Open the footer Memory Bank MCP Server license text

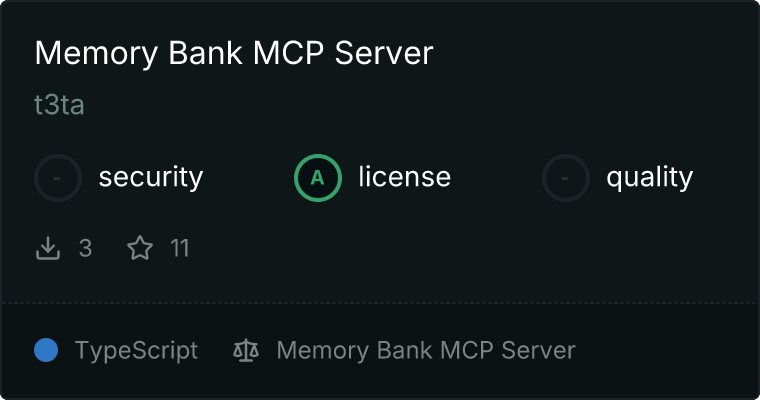(x=426, y=350)
